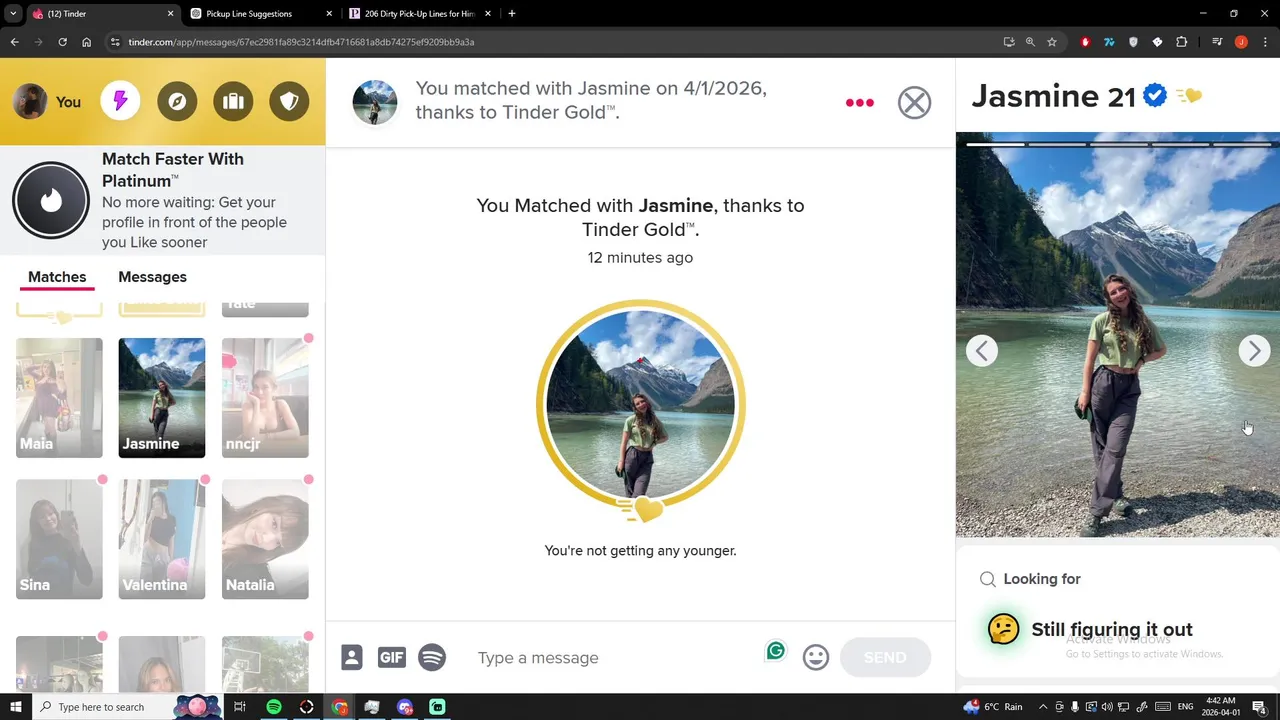Click the Match Faster With Platinum heading
Image resolution: width=1280 pixels, height=720 pixels.
pos(173,170)
